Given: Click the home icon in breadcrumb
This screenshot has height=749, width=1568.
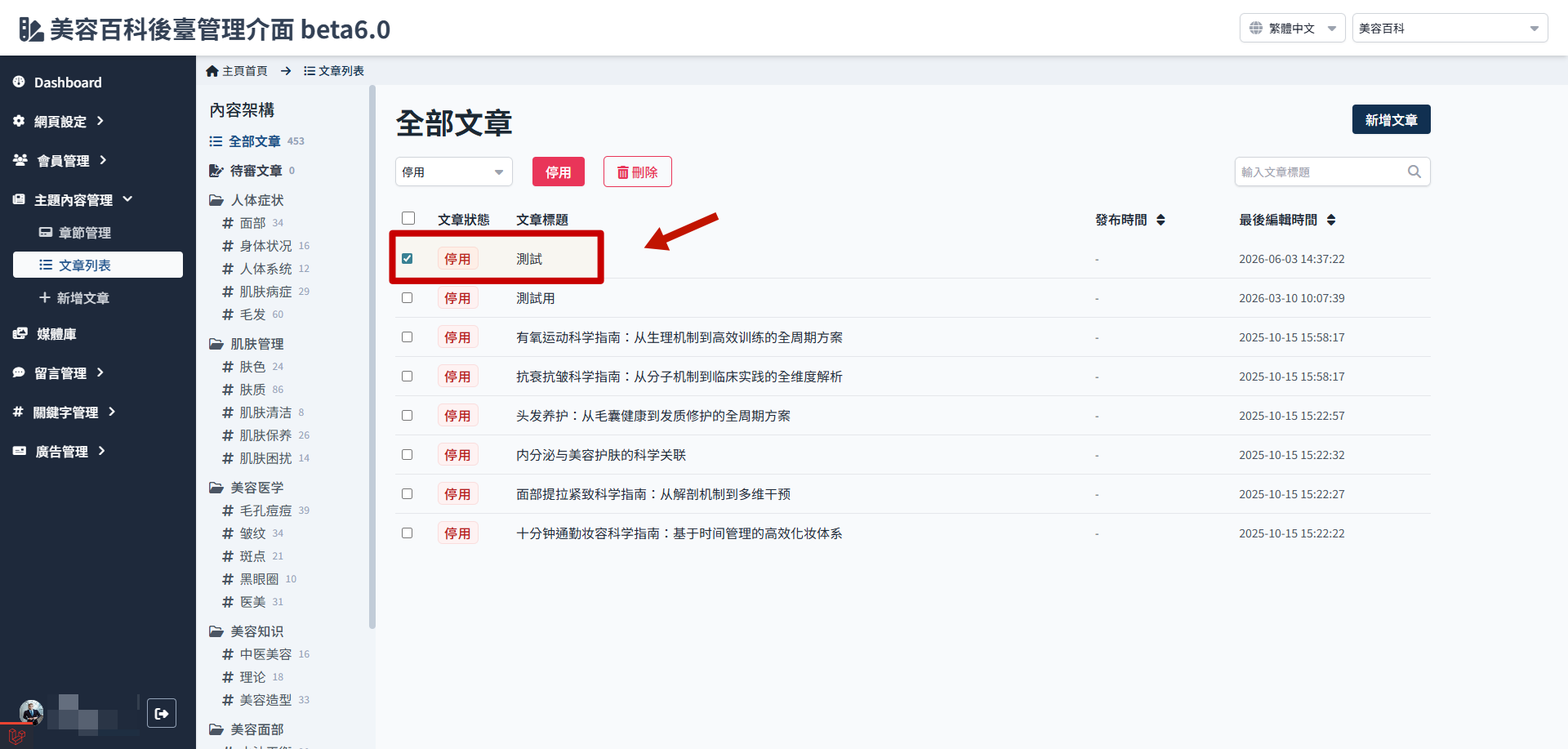Looking at the screenshot, I should click(x=212, y=71).
